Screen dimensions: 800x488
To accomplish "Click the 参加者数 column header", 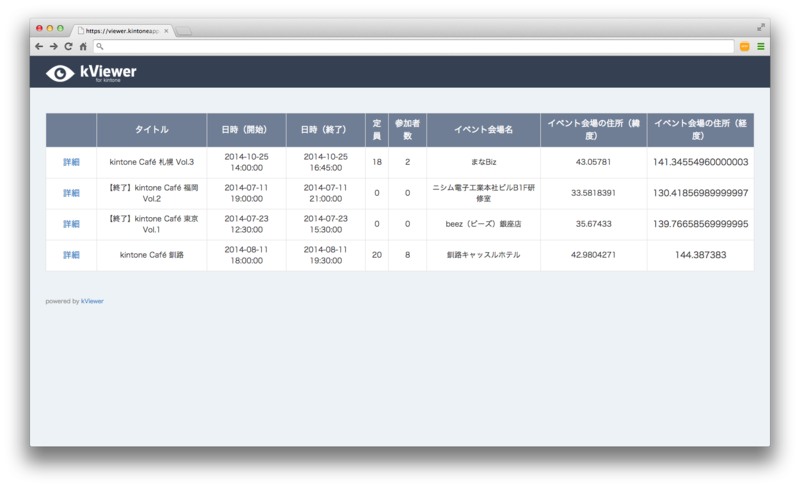I will [407, 130].
